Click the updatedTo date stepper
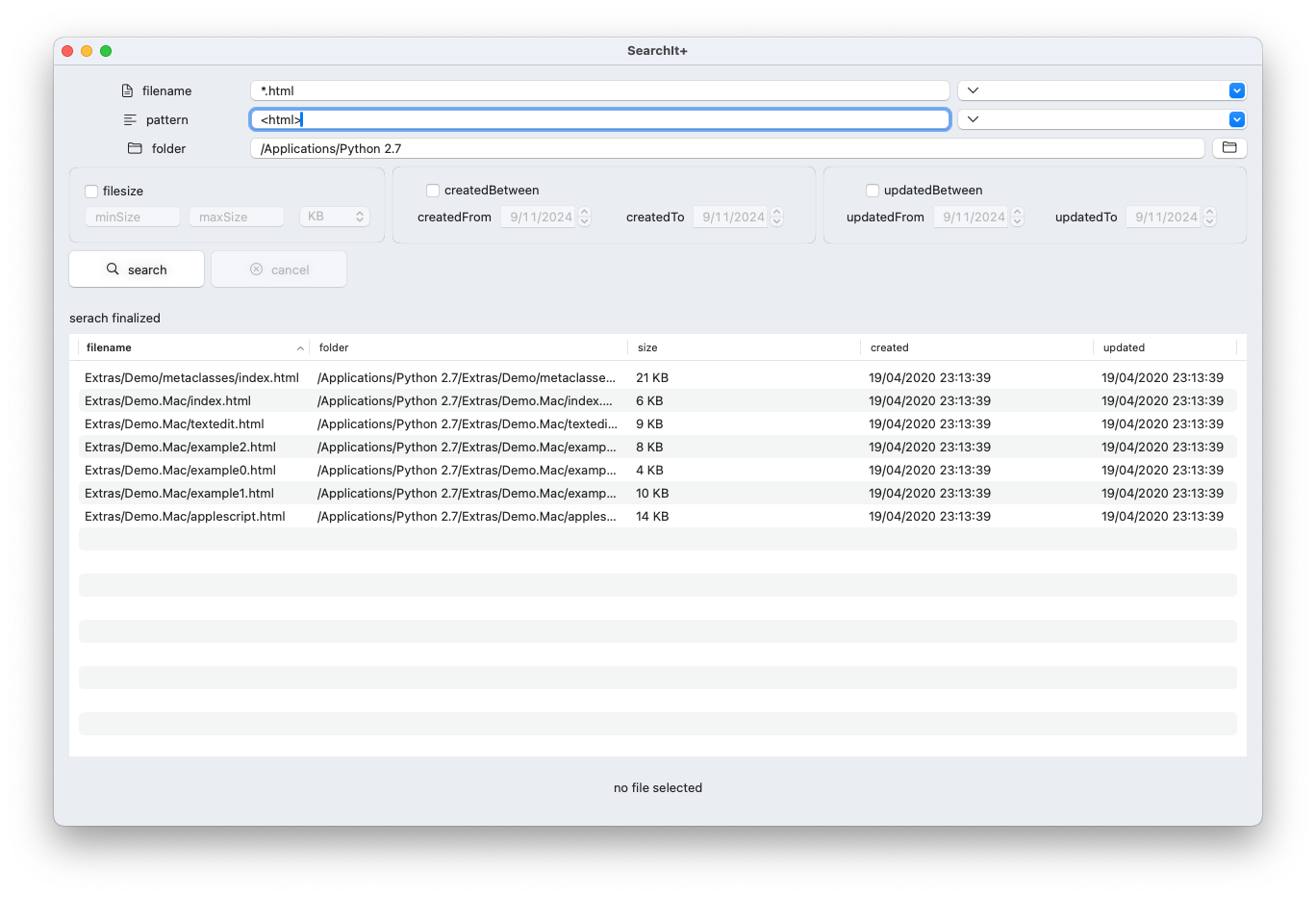The width and height of the screenshot is (1316, 897). (1210, 217)
